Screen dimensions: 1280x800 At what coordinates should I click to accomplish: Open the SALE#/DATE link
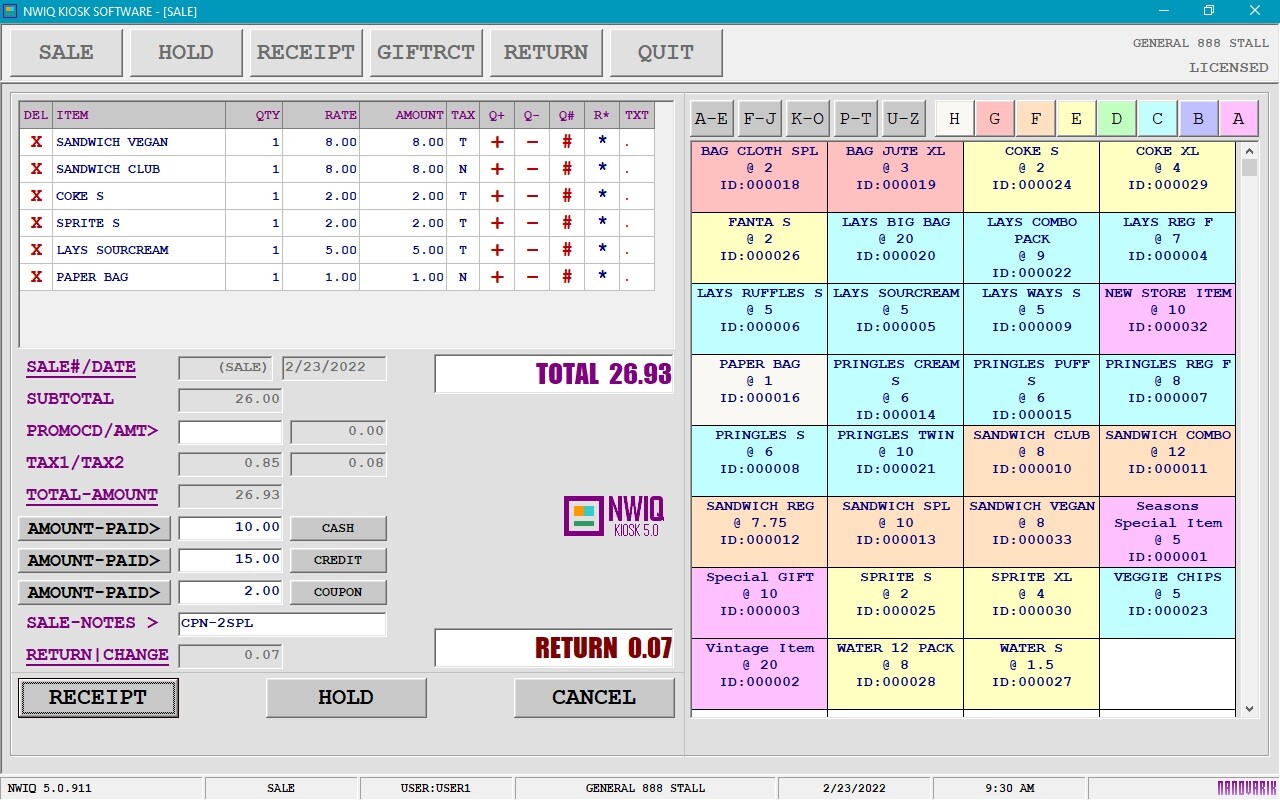tap(81, 367)
